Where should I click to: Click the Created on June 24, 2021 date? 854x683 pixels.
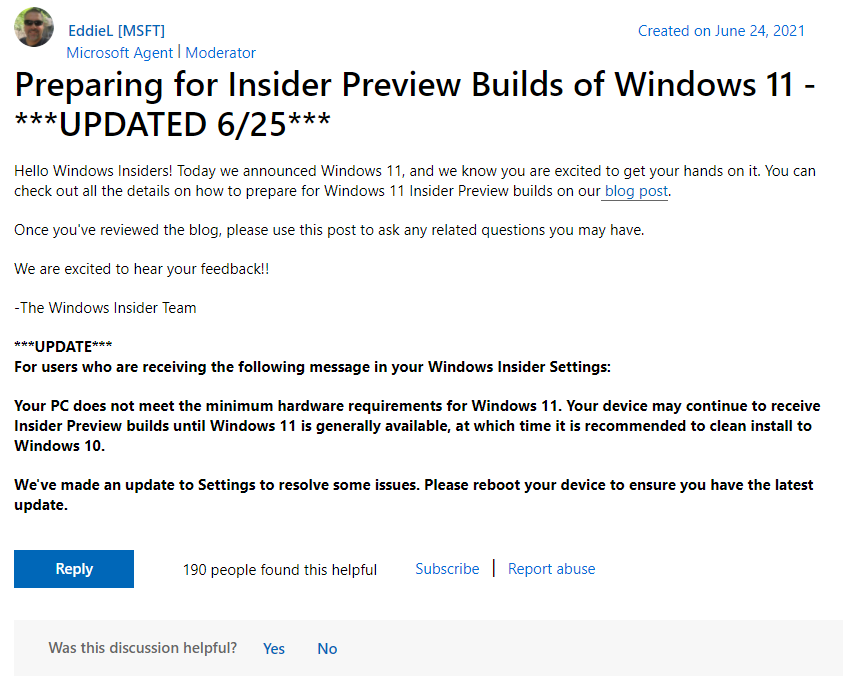721,31
